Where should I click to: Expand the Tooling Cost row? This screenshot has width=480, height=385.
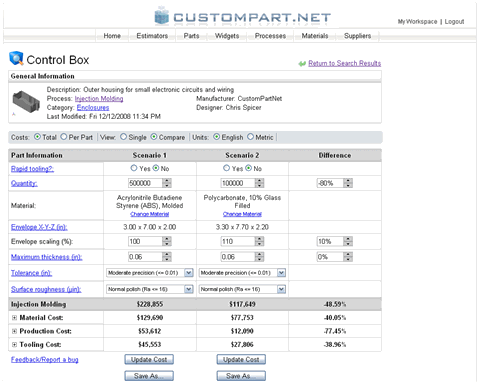pos(14,344)
